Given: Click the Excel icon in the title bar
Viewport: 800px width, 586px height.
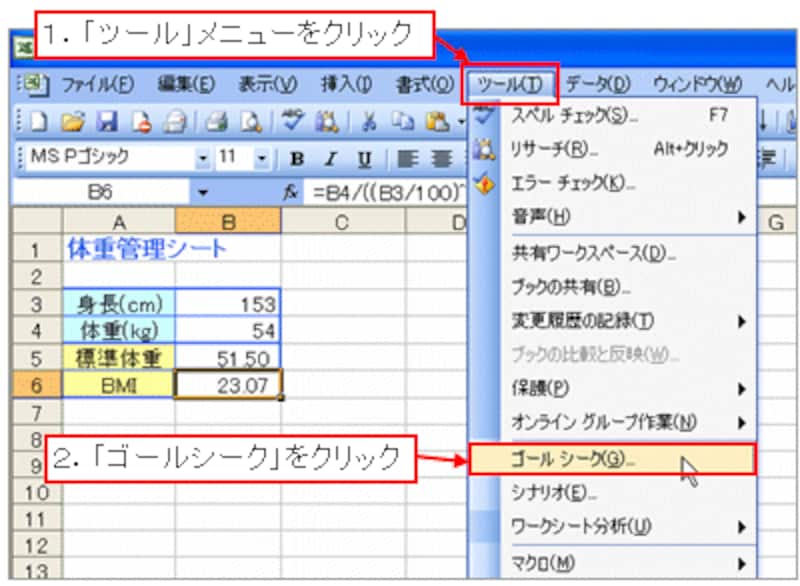Looking at the screenshot, I should 23,48.
